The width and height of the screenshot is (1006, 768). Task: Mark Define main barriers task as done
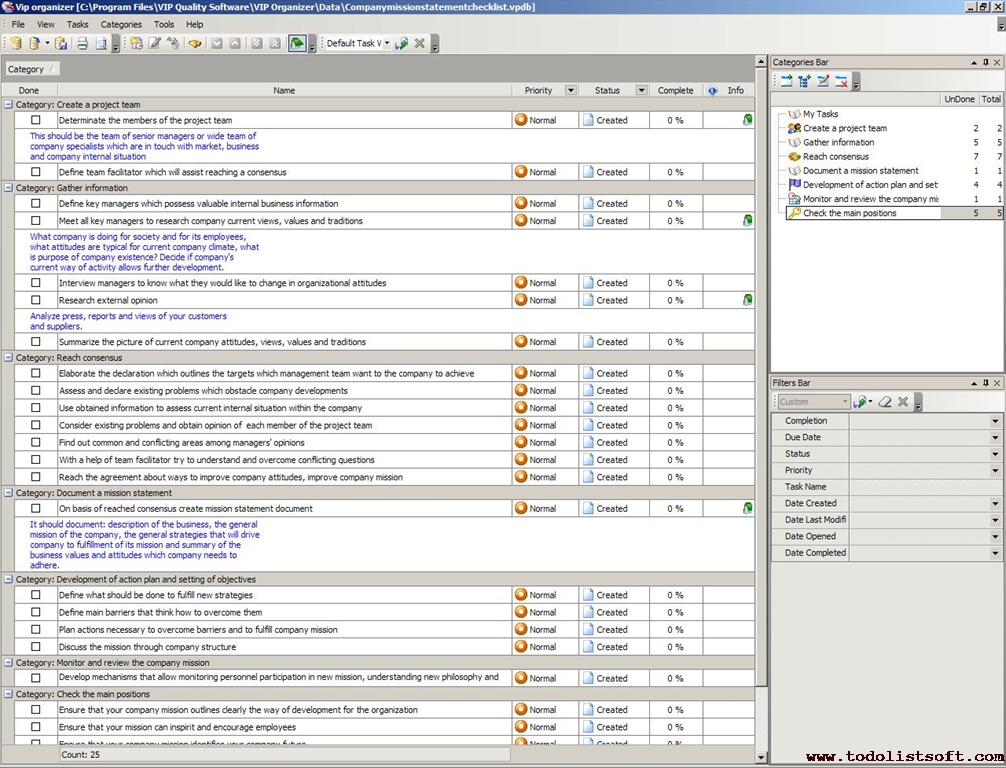36,612
